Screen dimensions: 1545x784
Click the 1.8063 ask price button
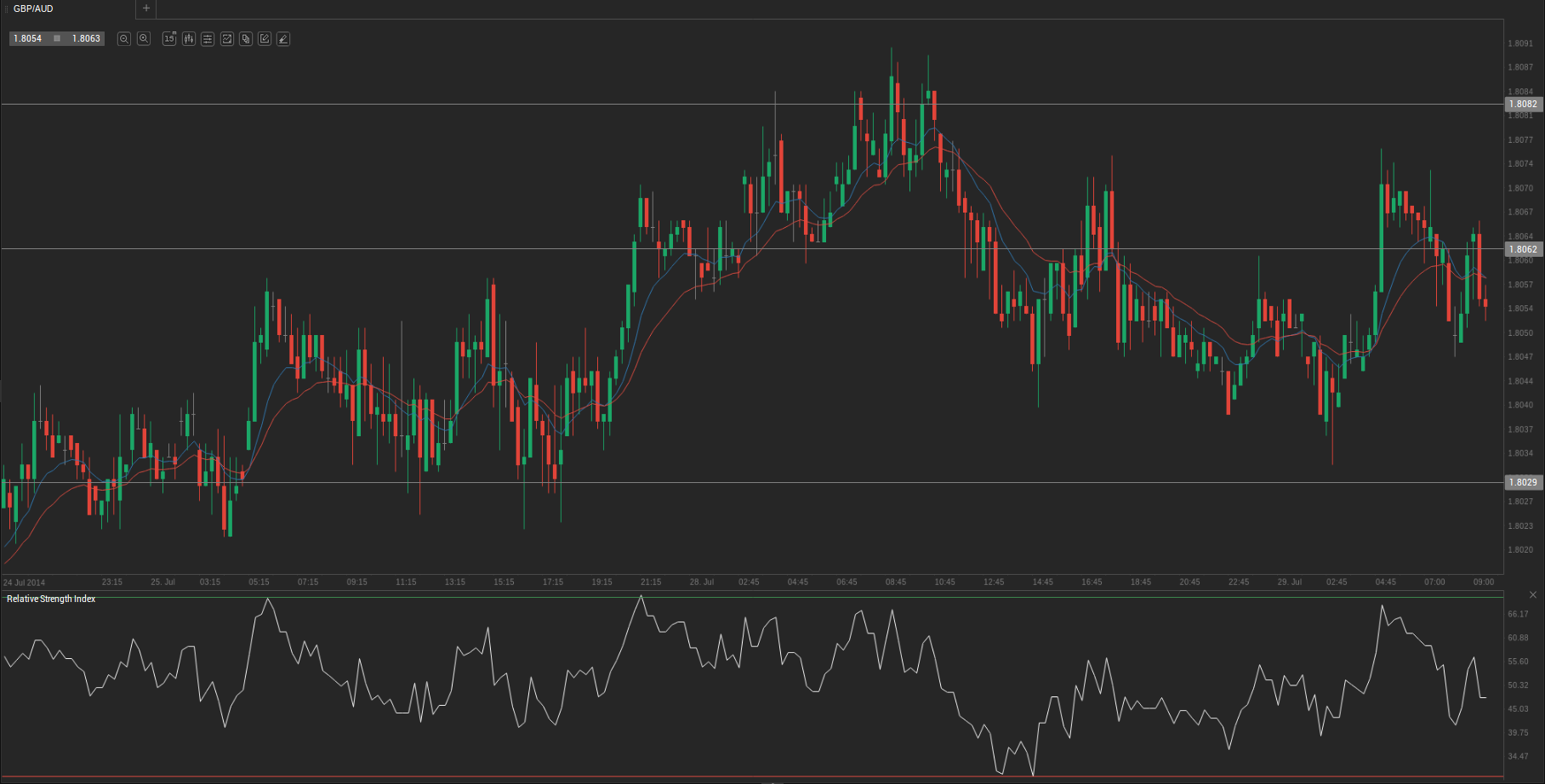[x=86, y=39]
